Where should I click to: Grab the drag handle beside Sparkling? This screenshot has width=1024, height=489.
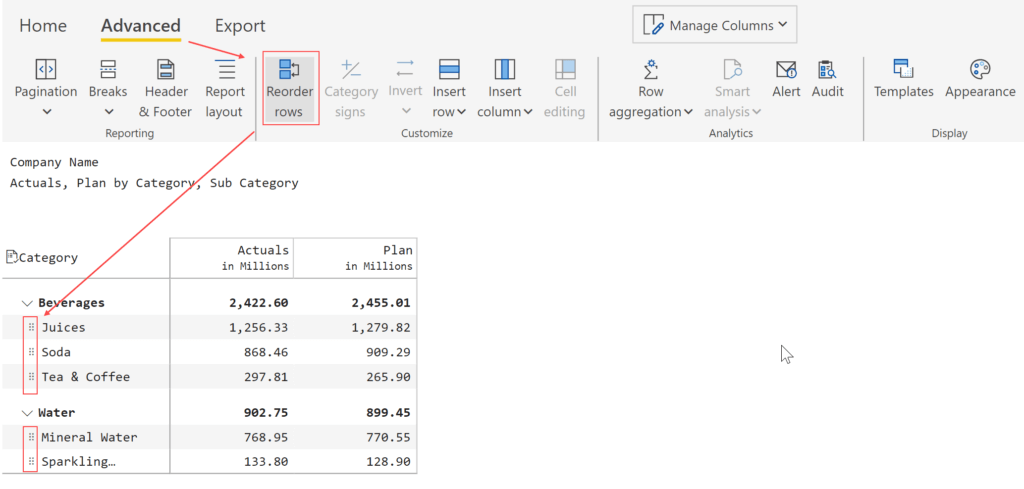click(31, 462)
